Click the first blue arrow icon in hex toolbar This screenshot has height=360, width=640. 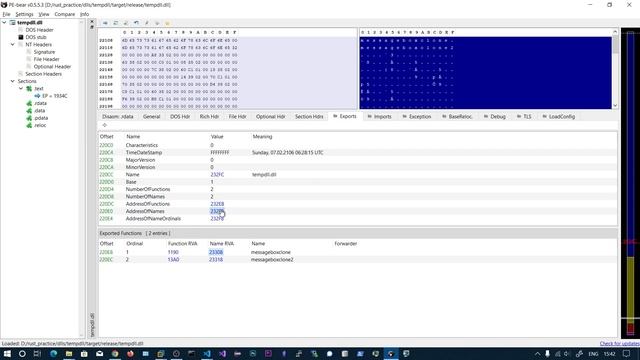pyautogui.click(x=105, y=23)
